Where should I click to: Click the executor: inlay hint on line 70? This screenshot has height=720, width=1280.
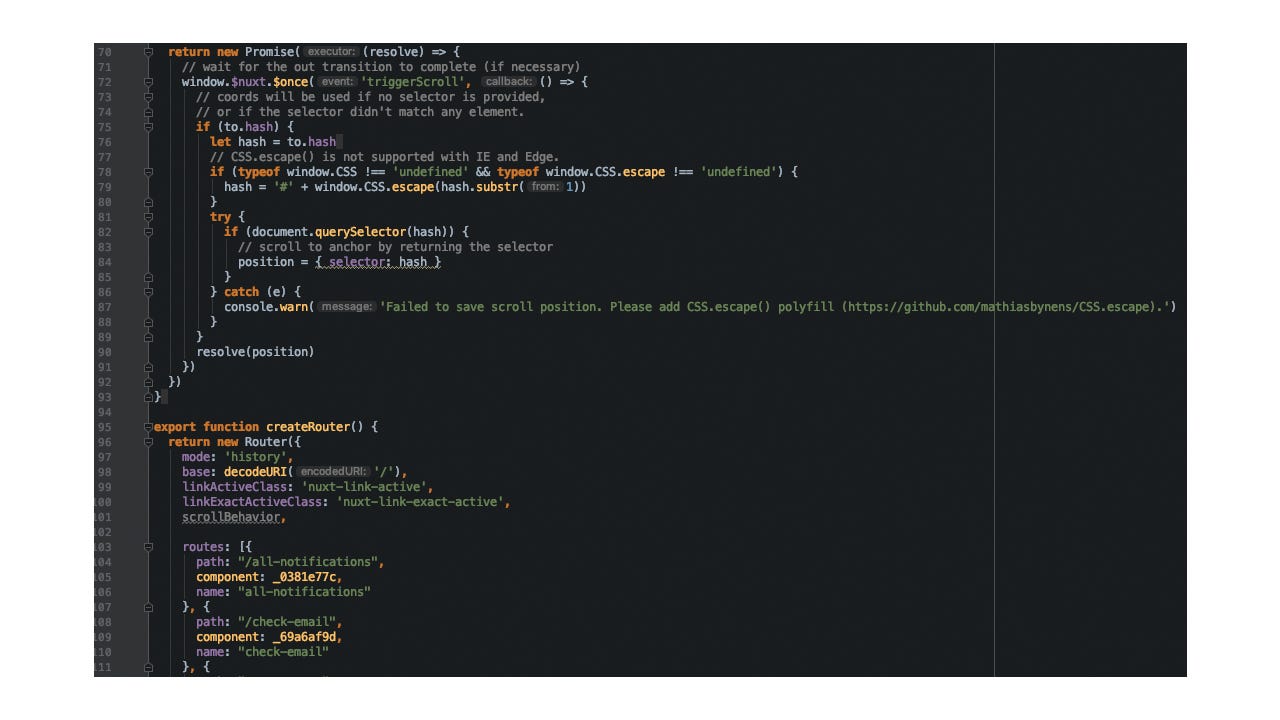click(x=330, y=51)
